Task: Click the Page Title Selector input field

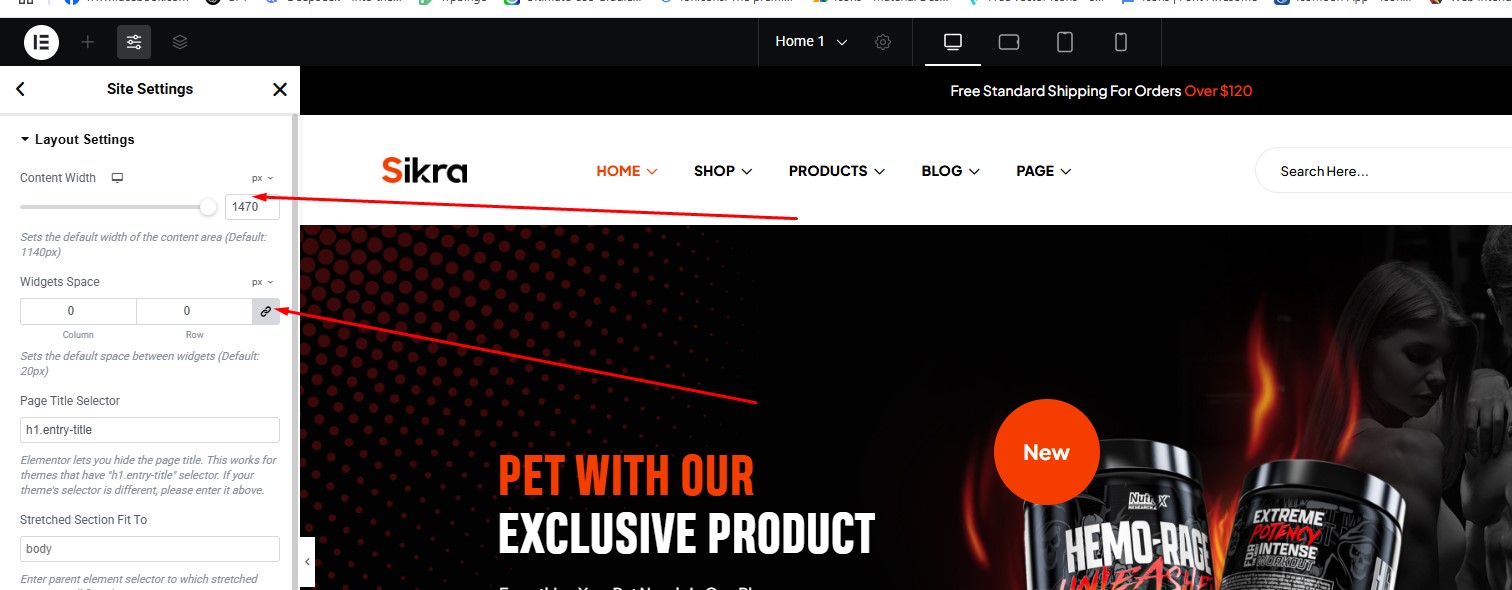Action: tap(150, 430)
